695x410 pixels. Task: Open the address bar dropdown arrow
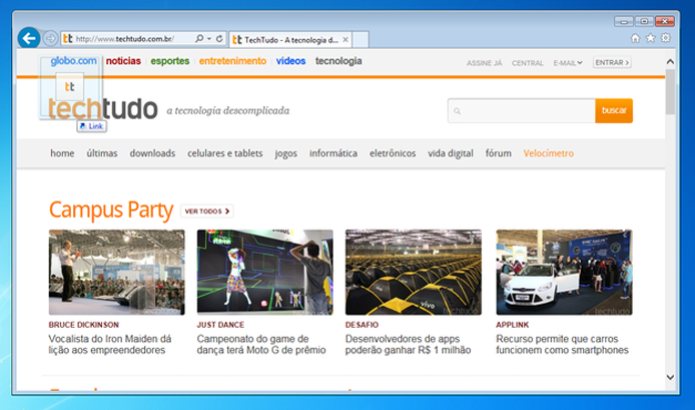[x=209, y=39]
